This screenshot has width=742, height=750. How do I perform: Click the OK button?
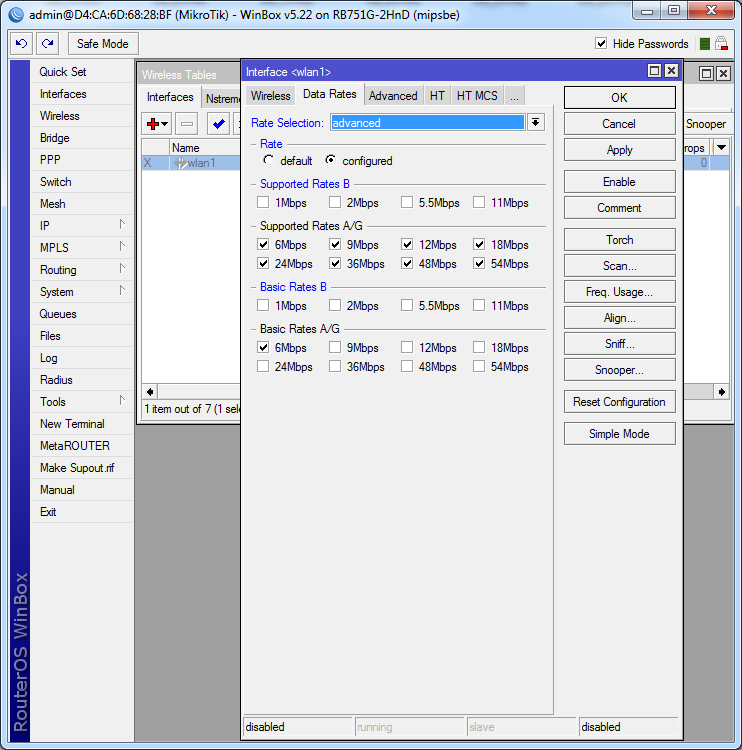coord(620,98)
